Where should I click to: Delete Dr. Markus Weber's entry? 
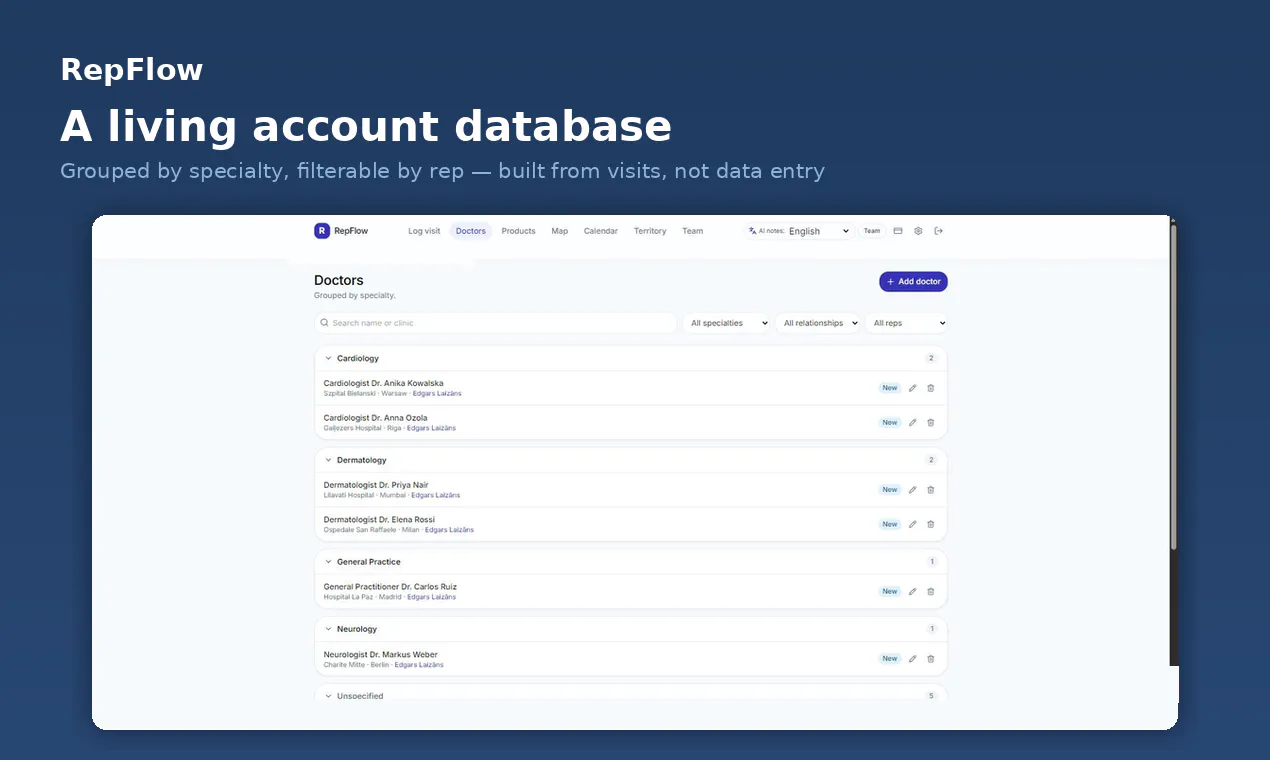[930, 659]
